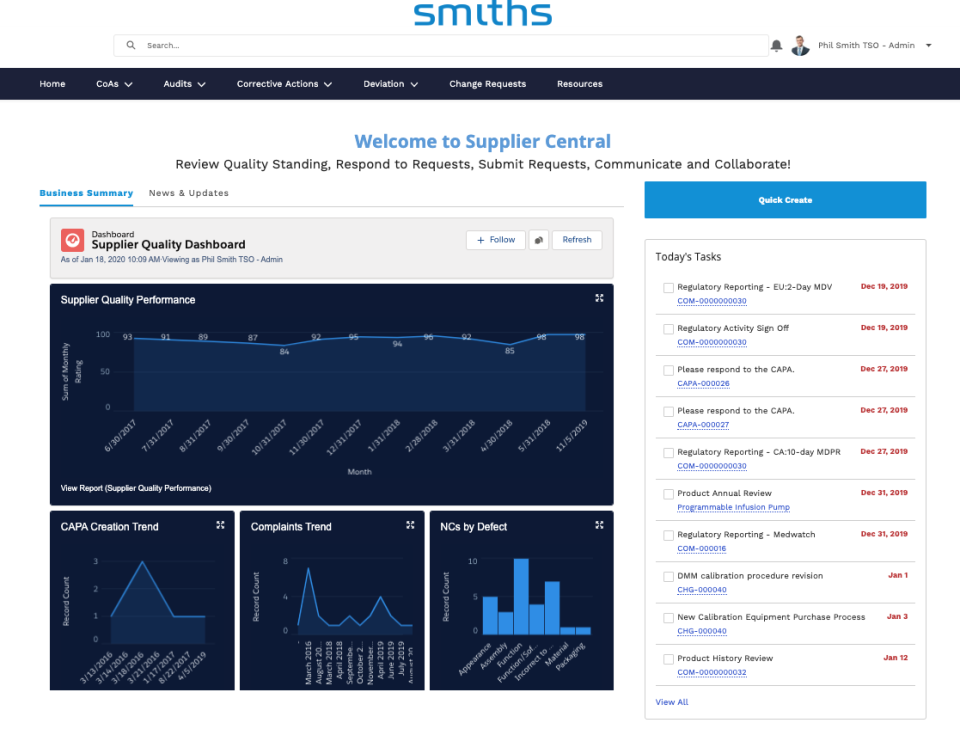Screen dimensions: 960x729
Task: Open COM-0000000030 link under EU:2-Day MDV
Action: 711,301
